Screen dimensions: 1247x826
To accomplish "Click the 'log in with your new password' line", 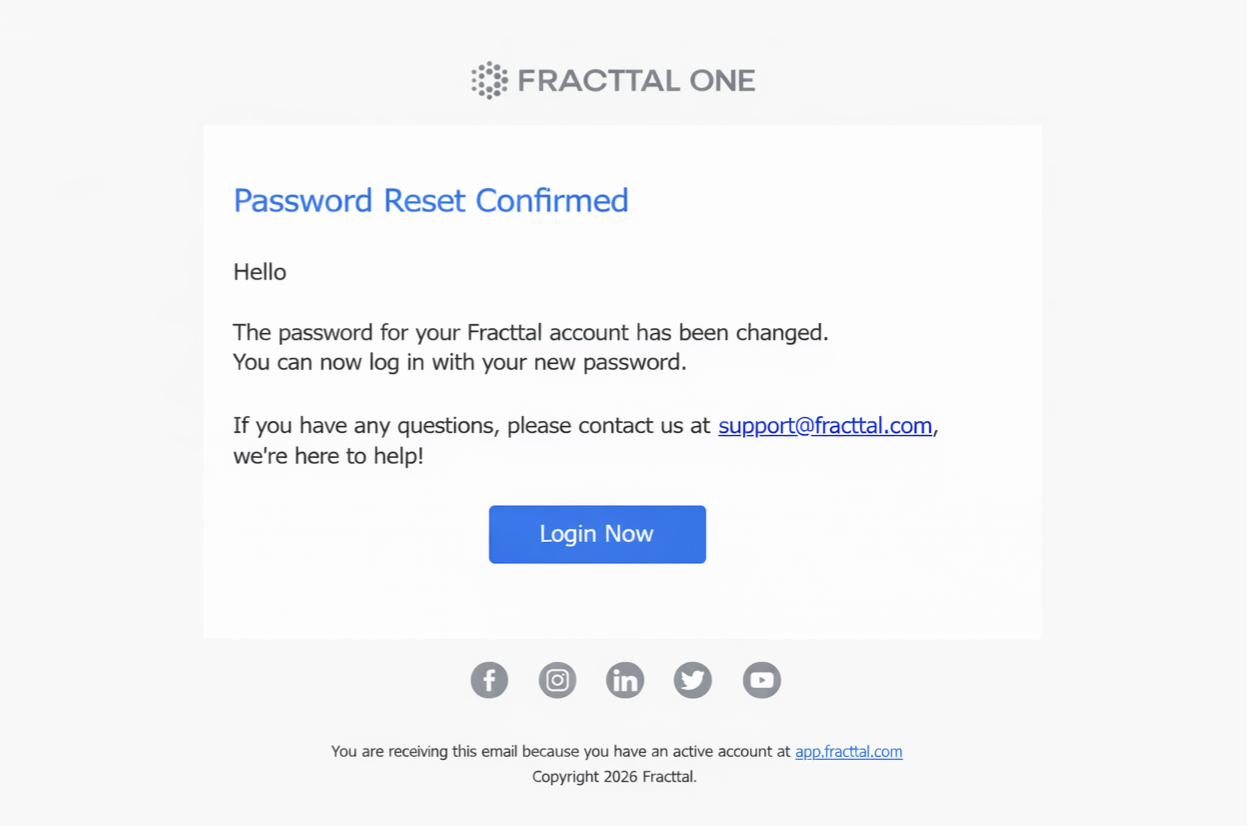I will [x=459, y=362].
